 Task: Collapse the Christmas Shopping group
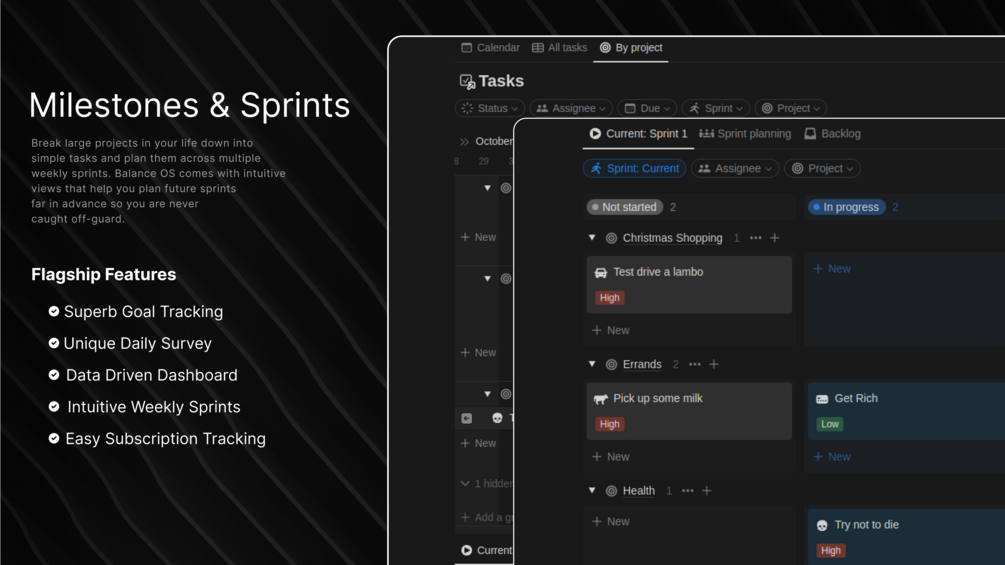(592, 238)
